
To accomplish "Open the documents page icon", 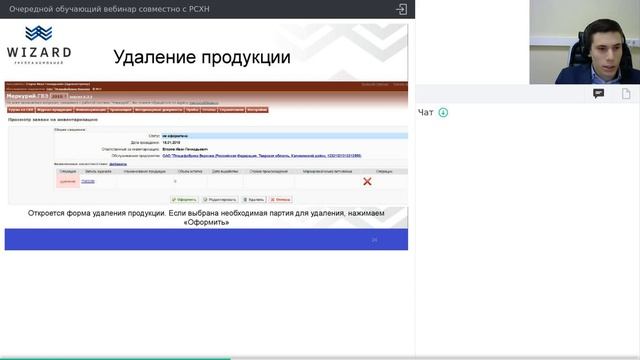I will [626, 94].
